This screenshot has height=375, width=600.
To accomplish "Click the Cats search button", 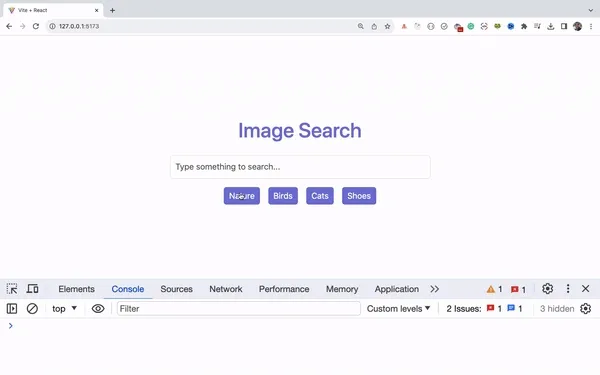I will coord(320,196).
